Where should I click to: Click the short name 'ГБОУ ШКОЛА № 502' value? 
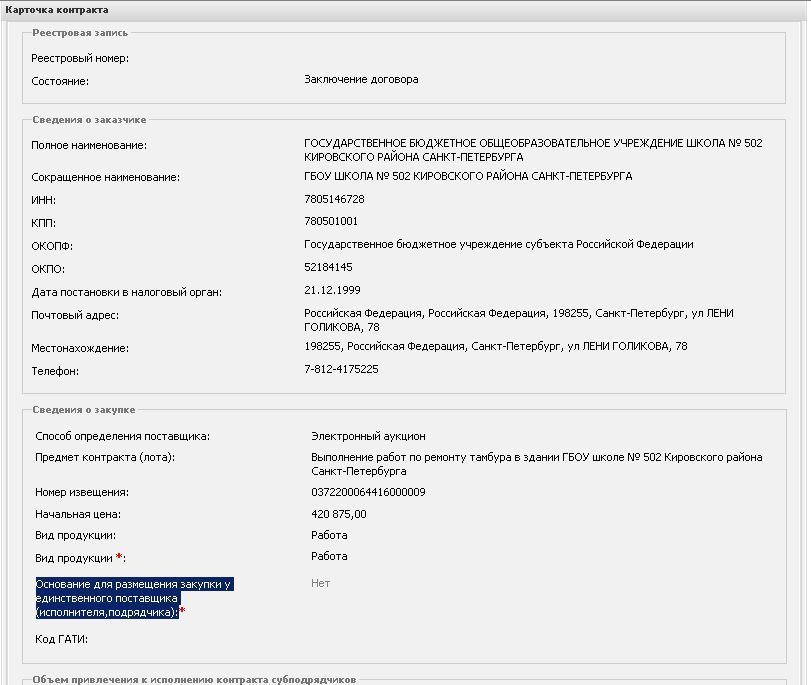[x=467, y=177]
